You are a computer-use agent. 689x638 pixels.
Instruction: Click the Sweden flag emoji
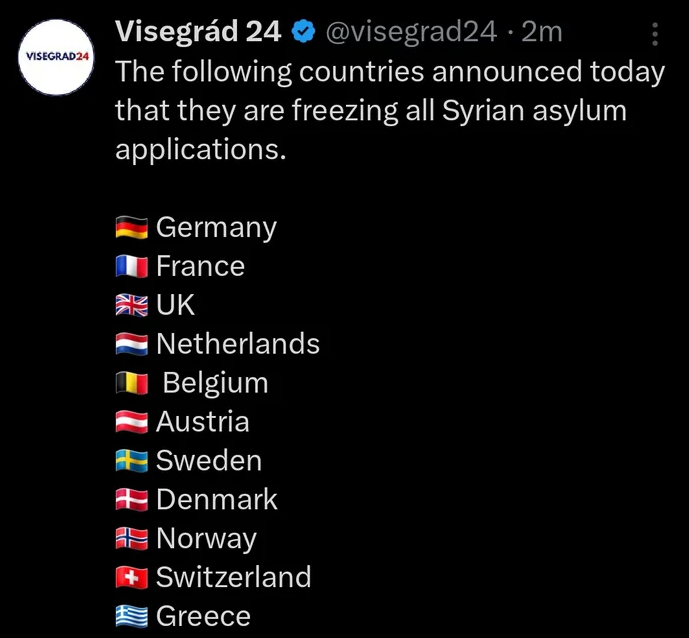(x=132, y=461)
